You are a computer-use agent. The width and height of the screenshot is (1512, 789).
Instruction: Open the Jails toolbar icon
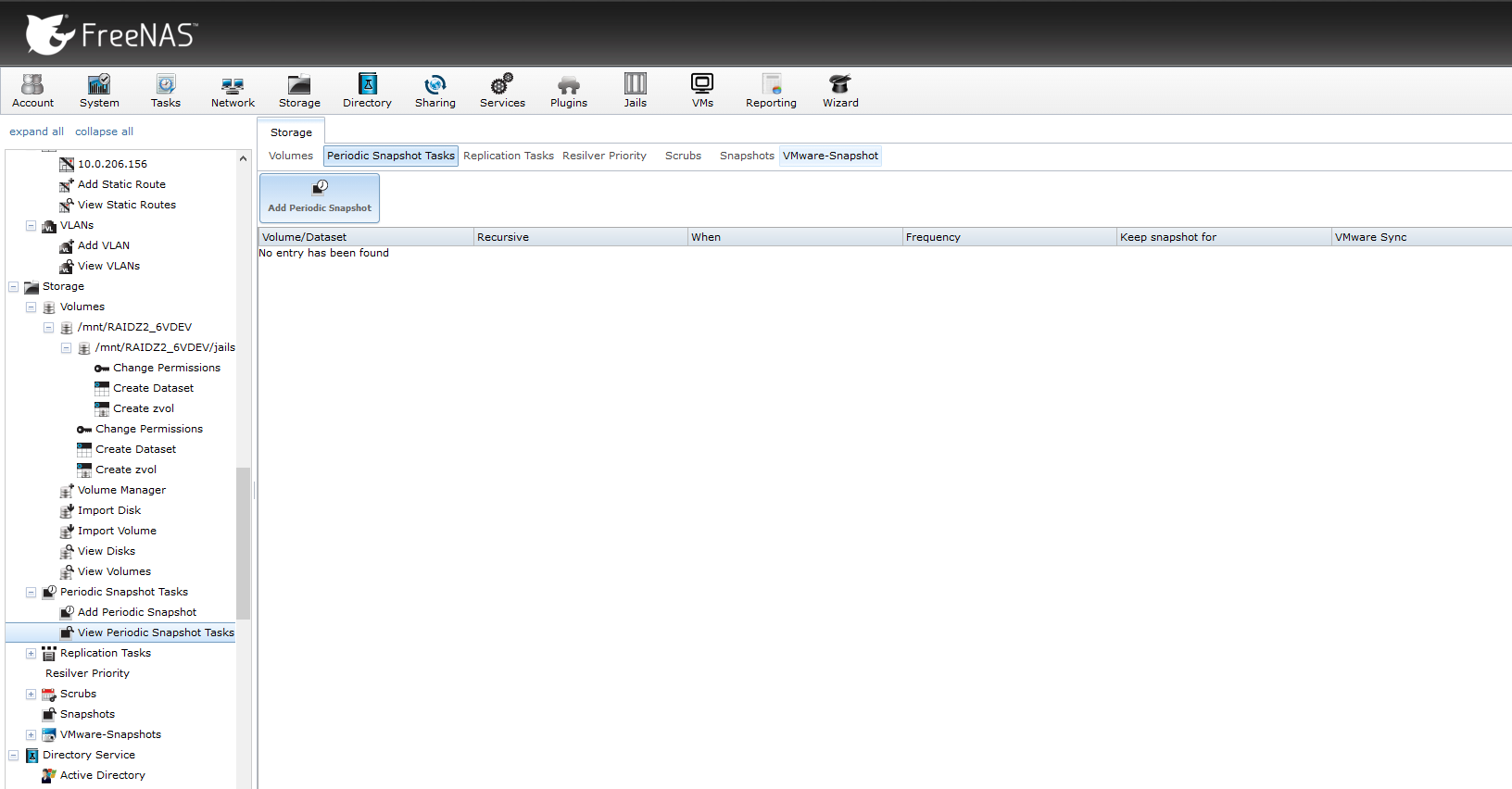click(x=636, y=91)
